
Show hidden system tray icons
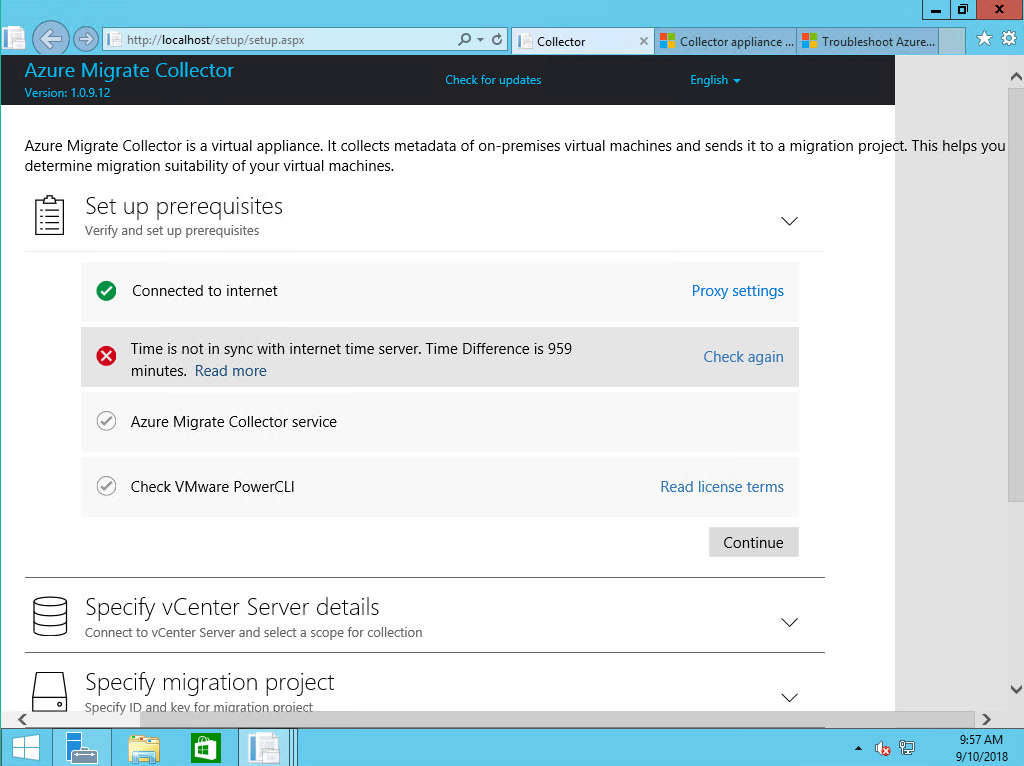point(858,748)
